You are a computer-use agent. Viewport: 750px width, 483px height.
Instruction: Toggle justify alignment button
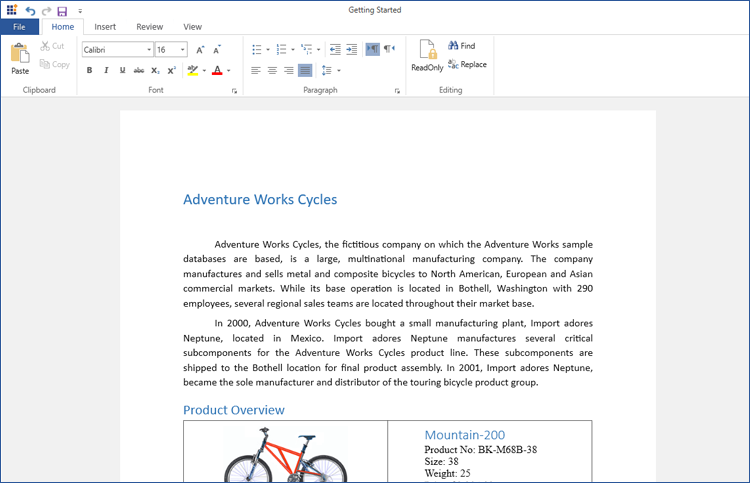305,70
